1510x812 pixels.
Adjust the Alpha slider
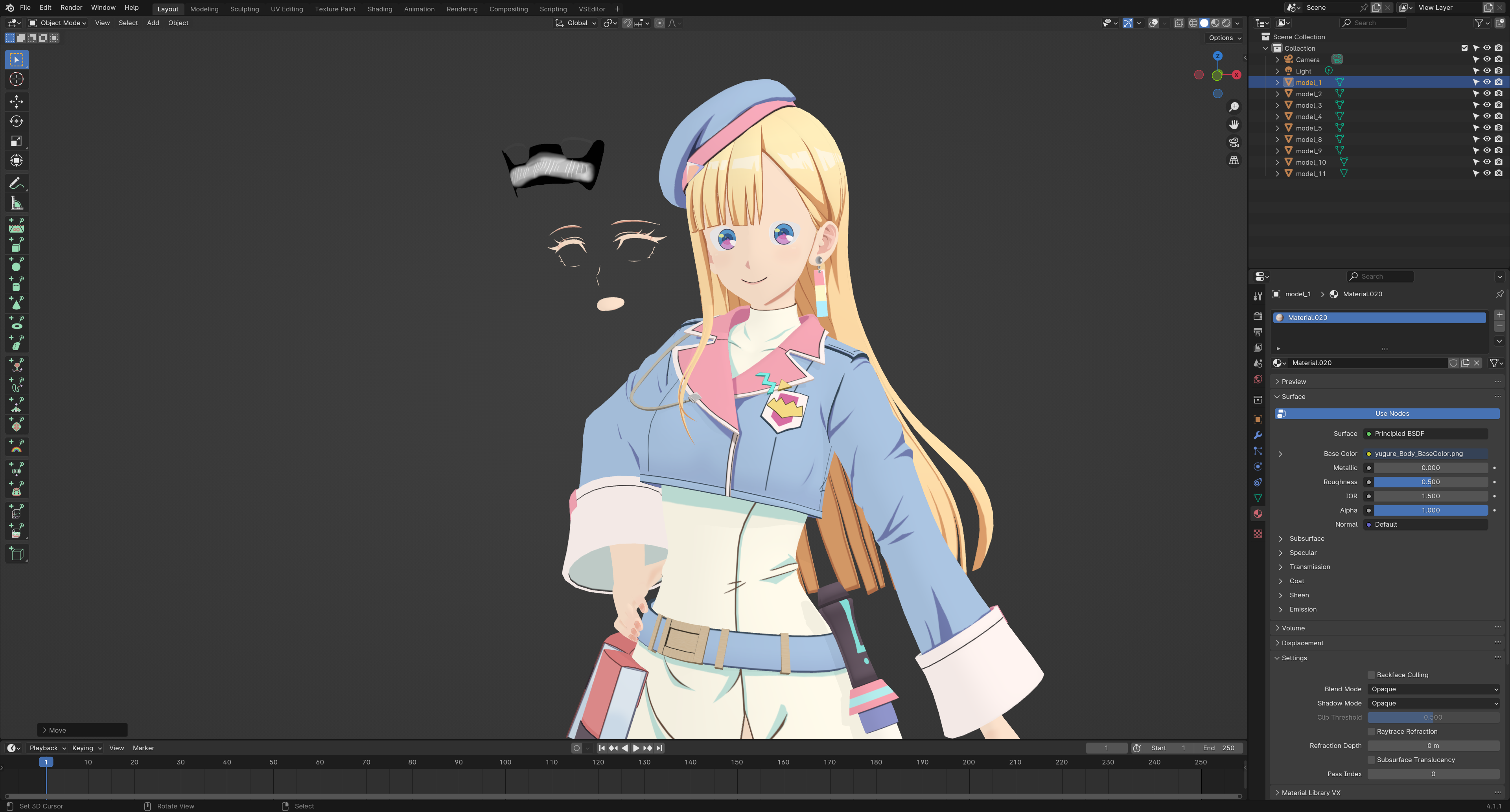point(1430,510)
